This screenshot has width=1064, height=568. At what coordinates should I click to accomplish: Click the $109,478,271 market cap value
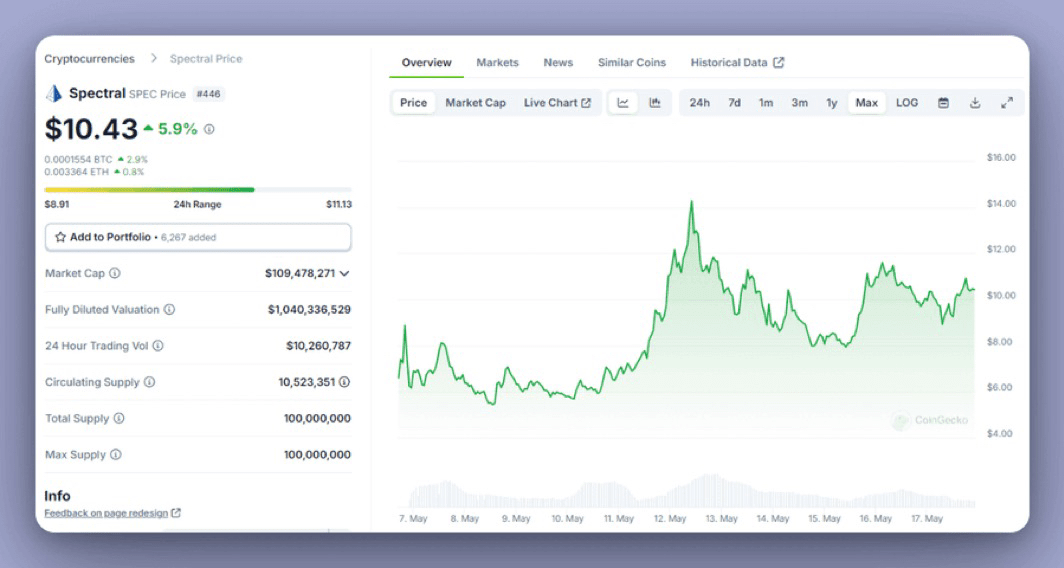(x=300, y=273)
